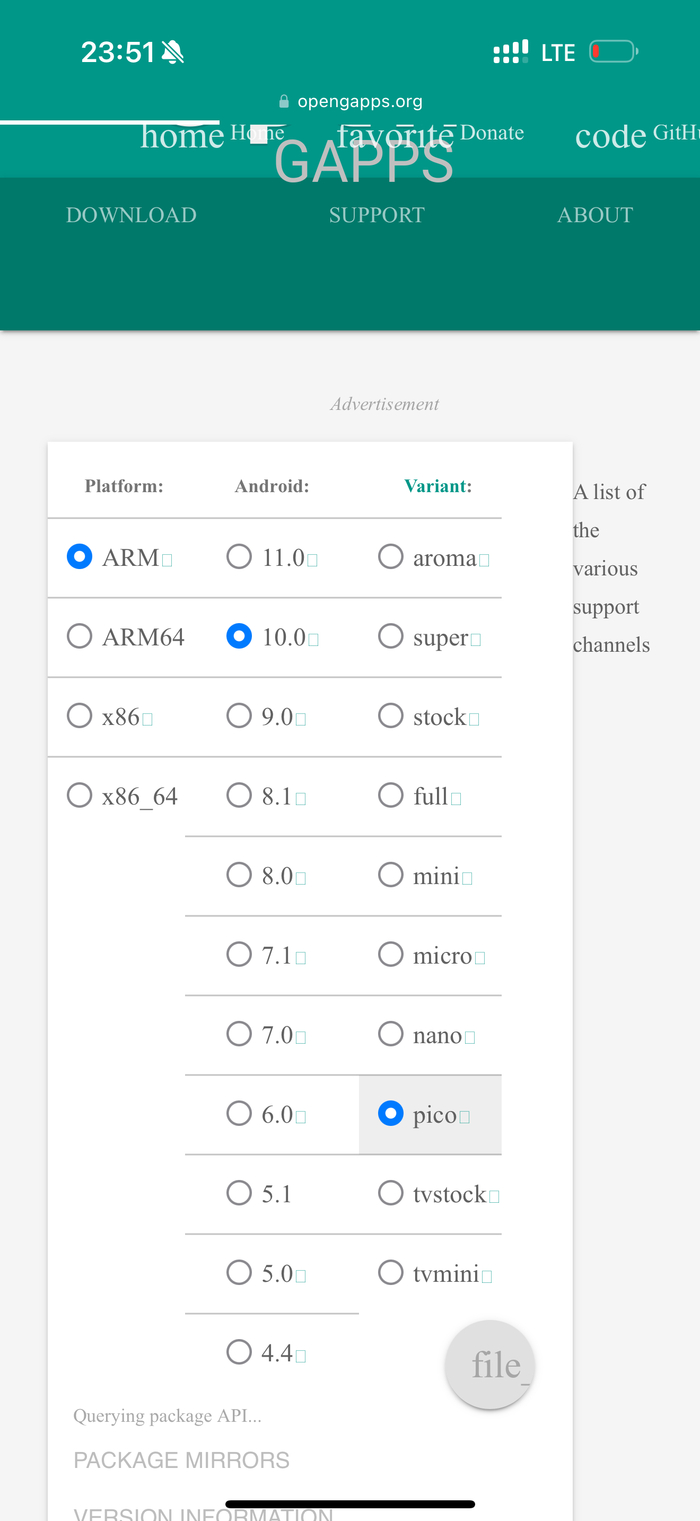Screen dimensions: 700x1521
Task: Tap the home icon in the header
Action: (x=181, y=136)
